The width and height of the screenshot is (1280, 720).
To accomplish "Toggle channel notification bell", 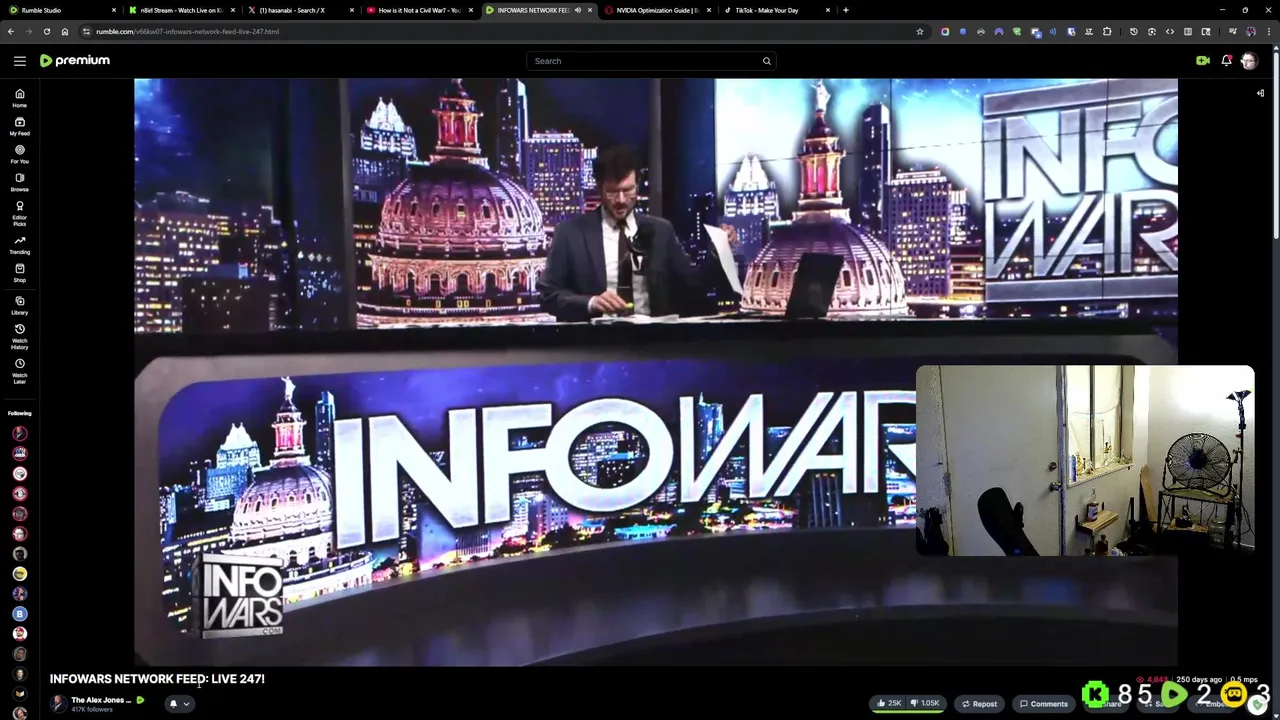I will [173, 703].
